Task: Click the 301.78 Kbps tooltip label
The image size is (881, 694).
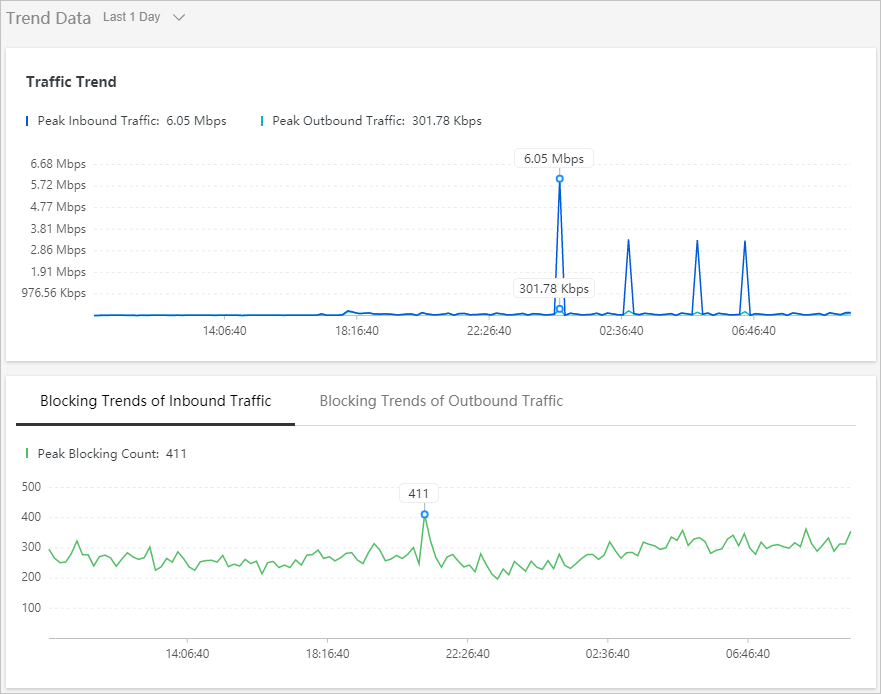Action: point(554,288)
